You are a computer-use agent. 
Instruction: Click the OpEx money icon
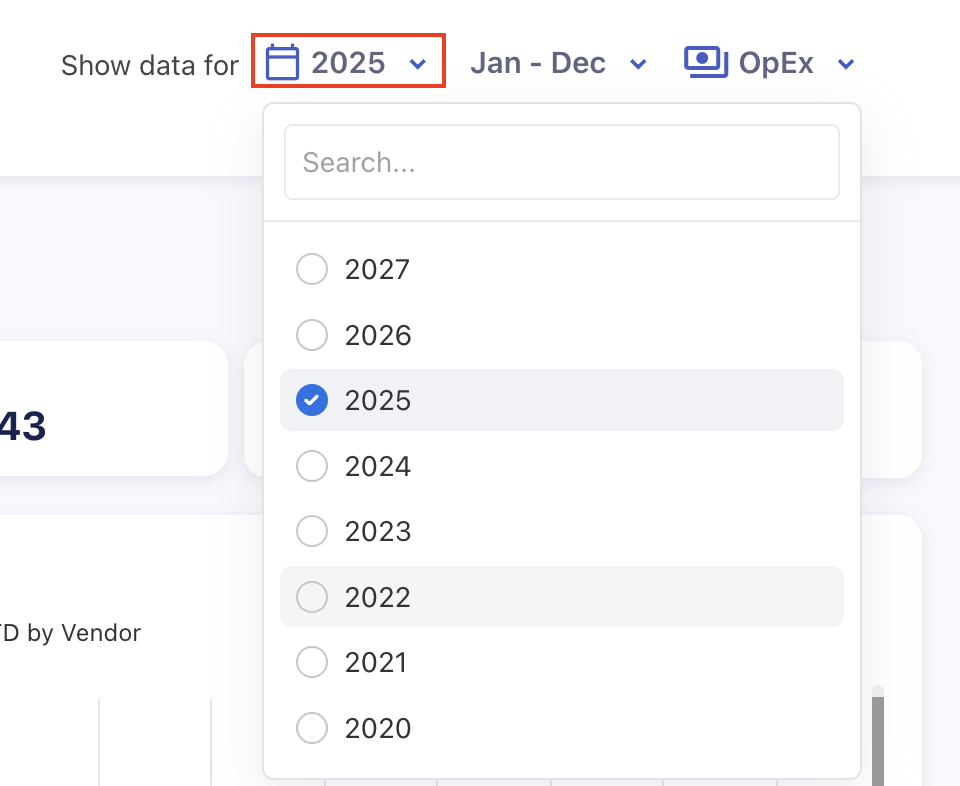coord(706,61)
